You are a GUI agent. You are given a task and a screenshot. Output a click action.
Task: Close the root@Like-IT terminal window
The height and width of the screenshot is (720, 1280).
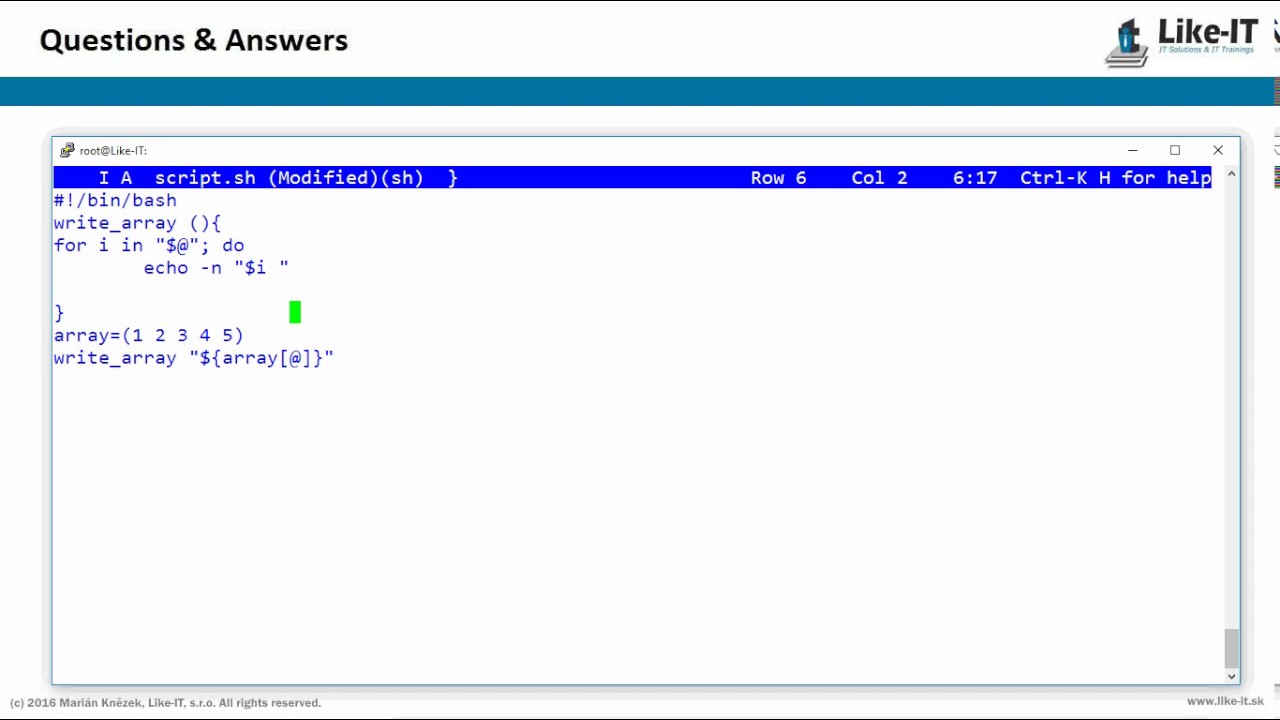pyautogui.click(x=1218, y=150)
